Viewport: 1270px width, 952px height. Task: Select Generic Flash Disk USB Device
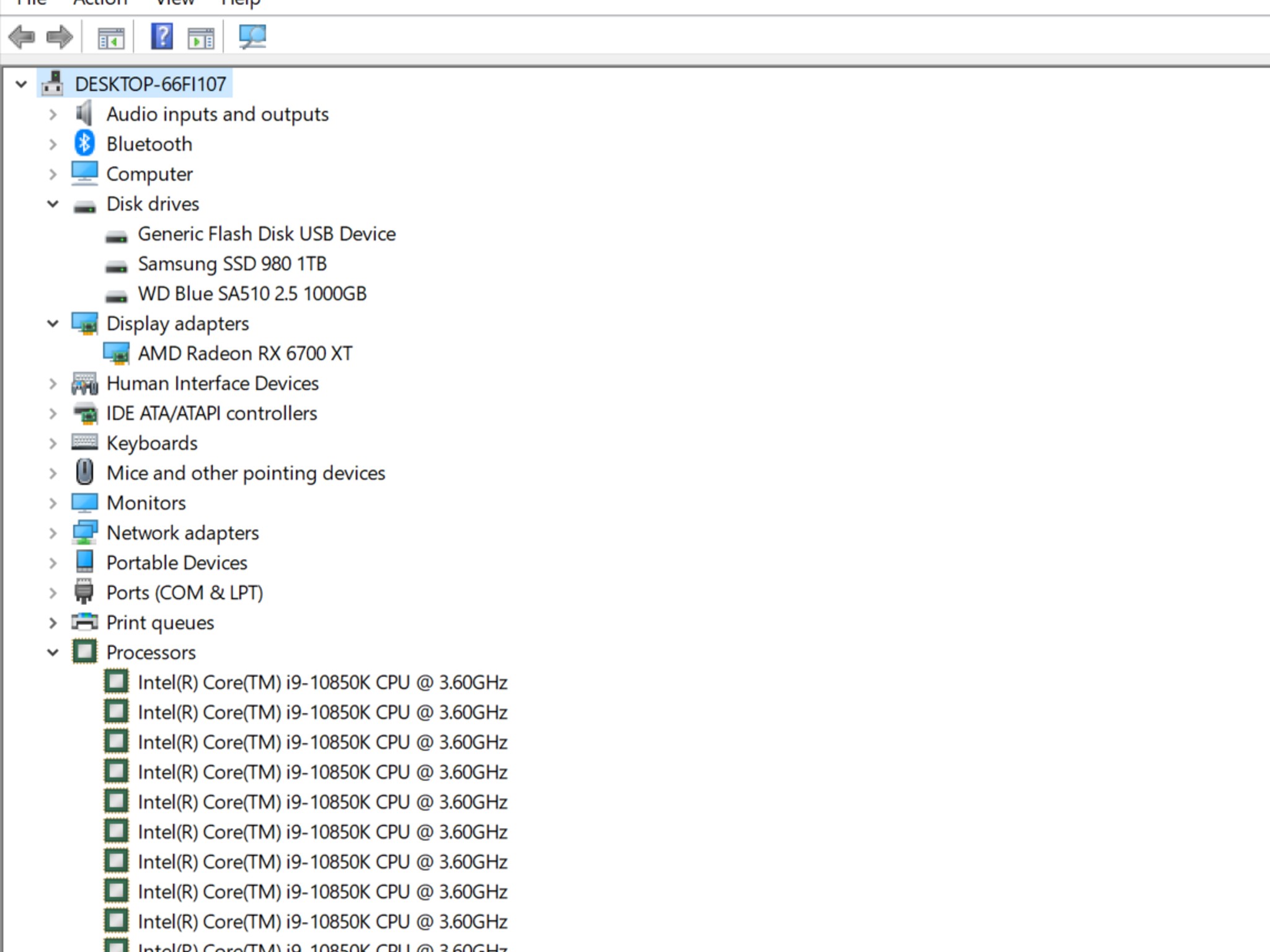pos(267,234)
